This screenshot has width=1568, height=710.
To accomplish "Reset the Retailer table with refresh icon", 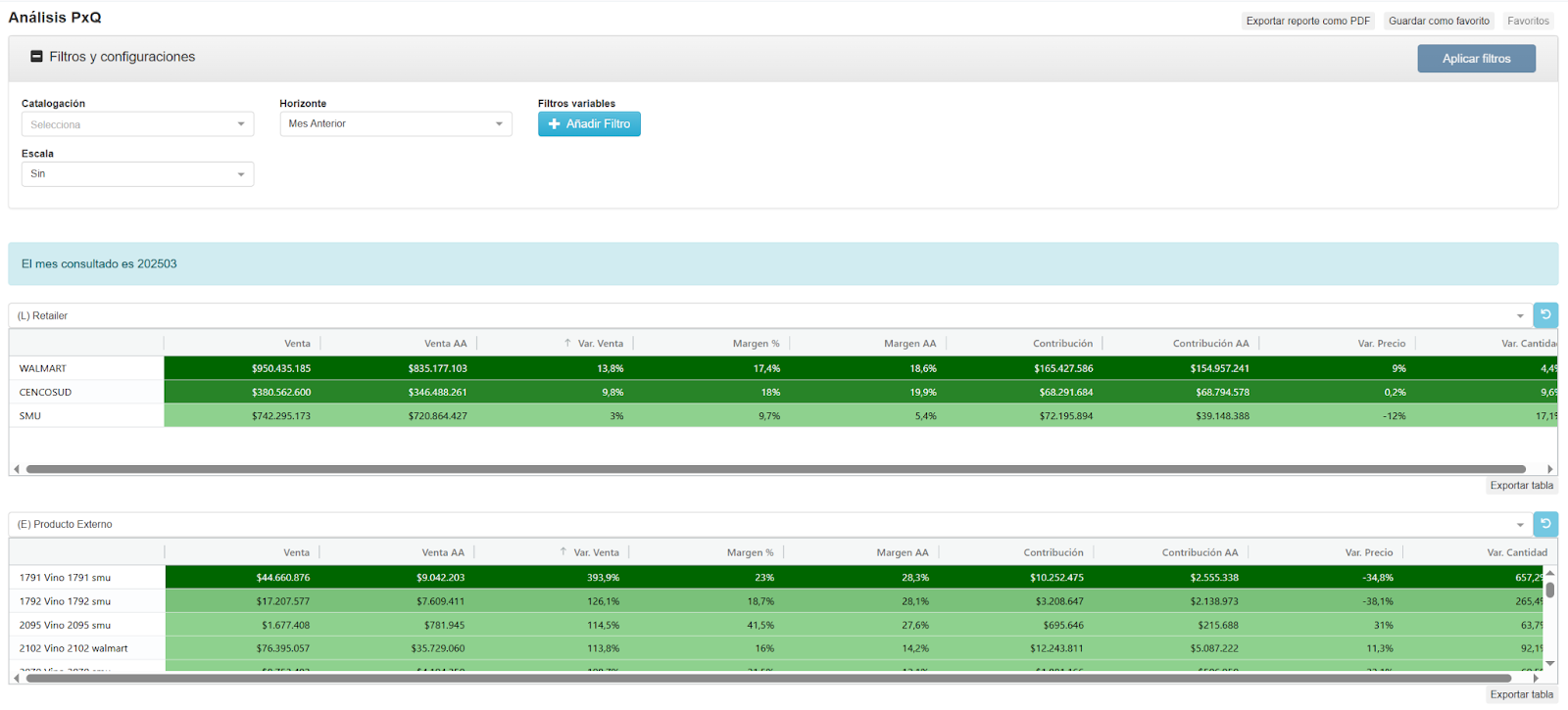I will tap(1545, 315).
